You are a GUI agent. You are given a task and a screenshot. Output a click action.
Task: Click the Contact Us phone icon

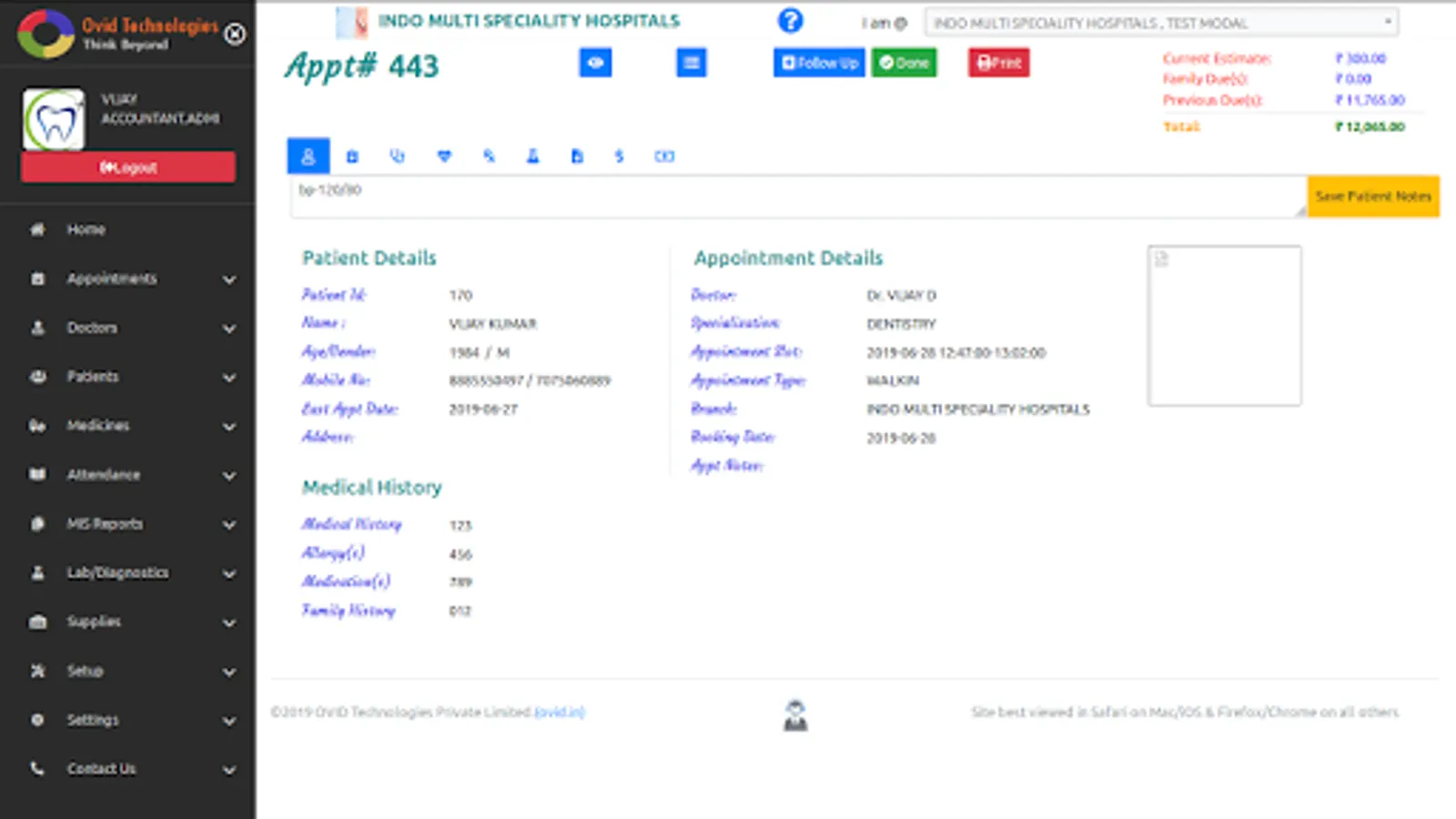37,769
